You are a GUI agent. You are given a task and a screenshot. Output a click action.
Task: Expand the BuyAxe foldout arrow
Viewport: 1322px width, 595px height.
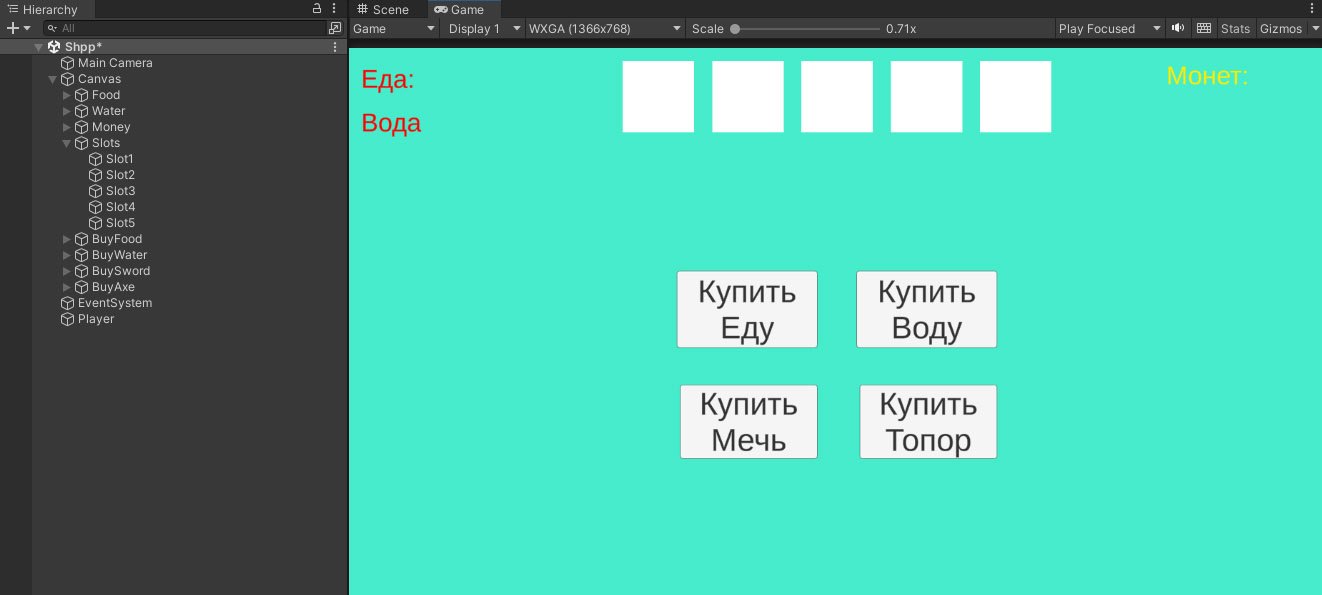coord(67,287)
